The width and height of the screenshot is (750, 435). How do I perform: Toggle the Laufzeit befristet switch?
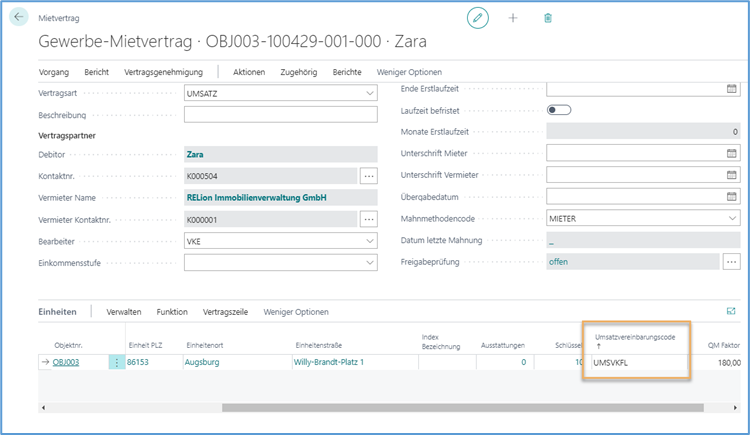click(558, 110)
